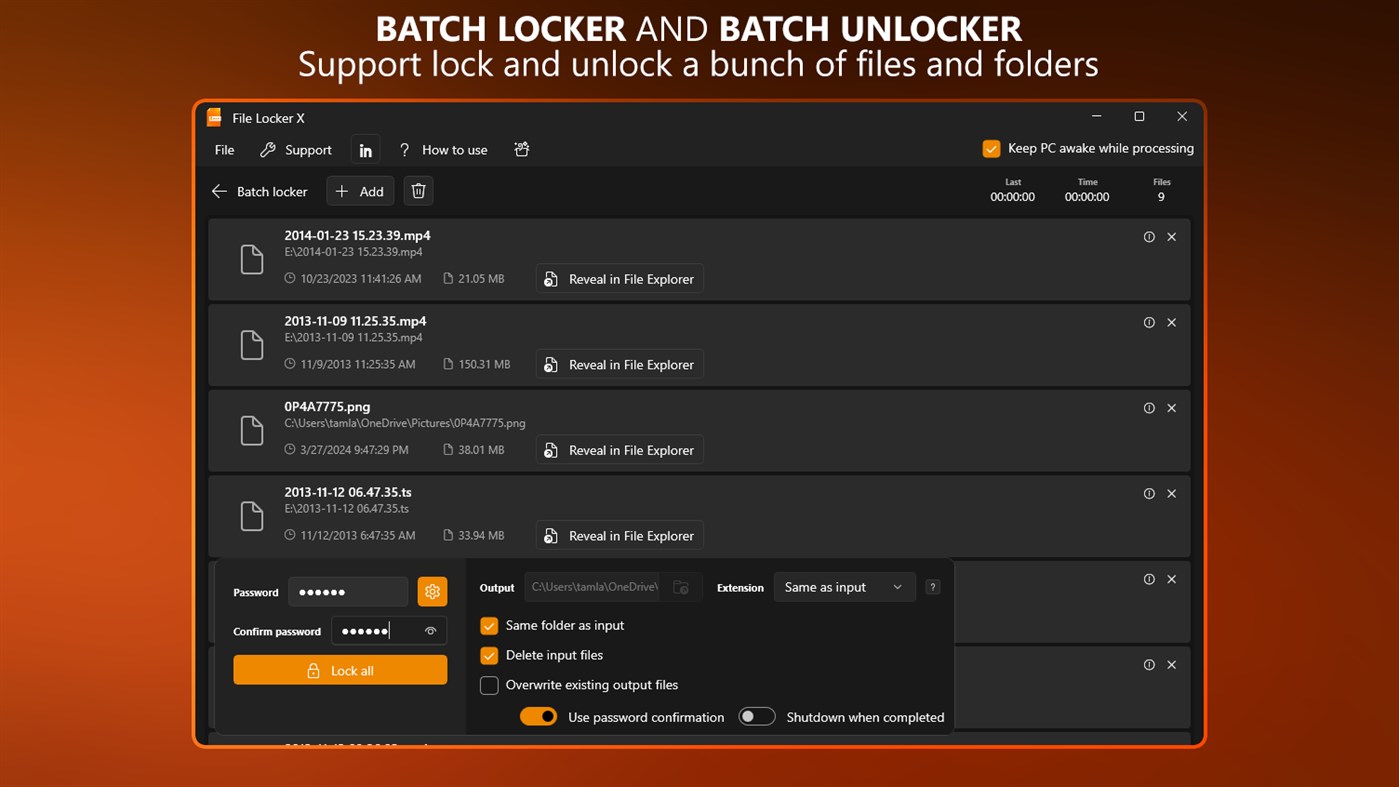The width and height of the screenshot is (1399, 787).
Task: Click the gift box icon next to How to use
Action: pos(521,148)
